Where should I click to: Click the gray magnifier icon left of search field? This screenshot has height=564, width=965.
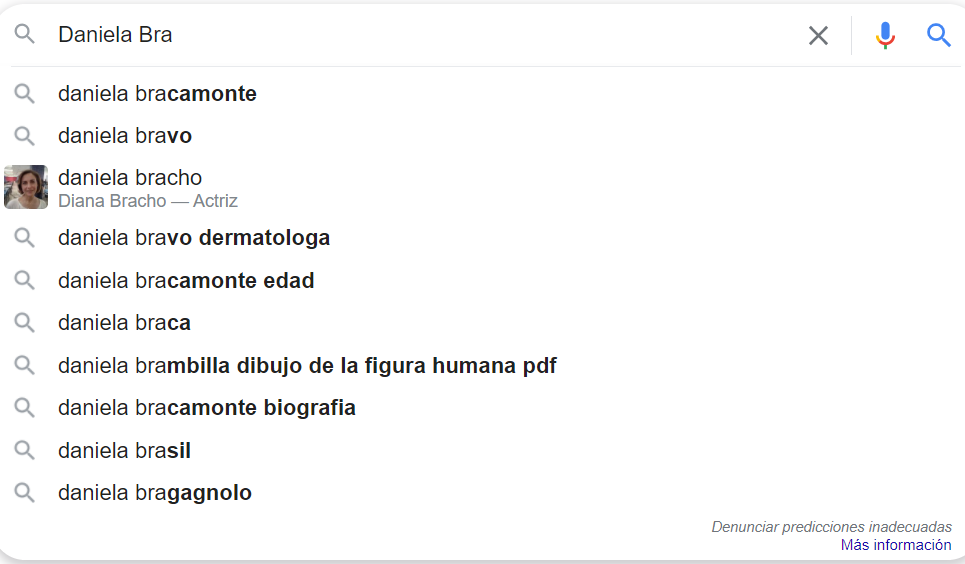point(25,35)
